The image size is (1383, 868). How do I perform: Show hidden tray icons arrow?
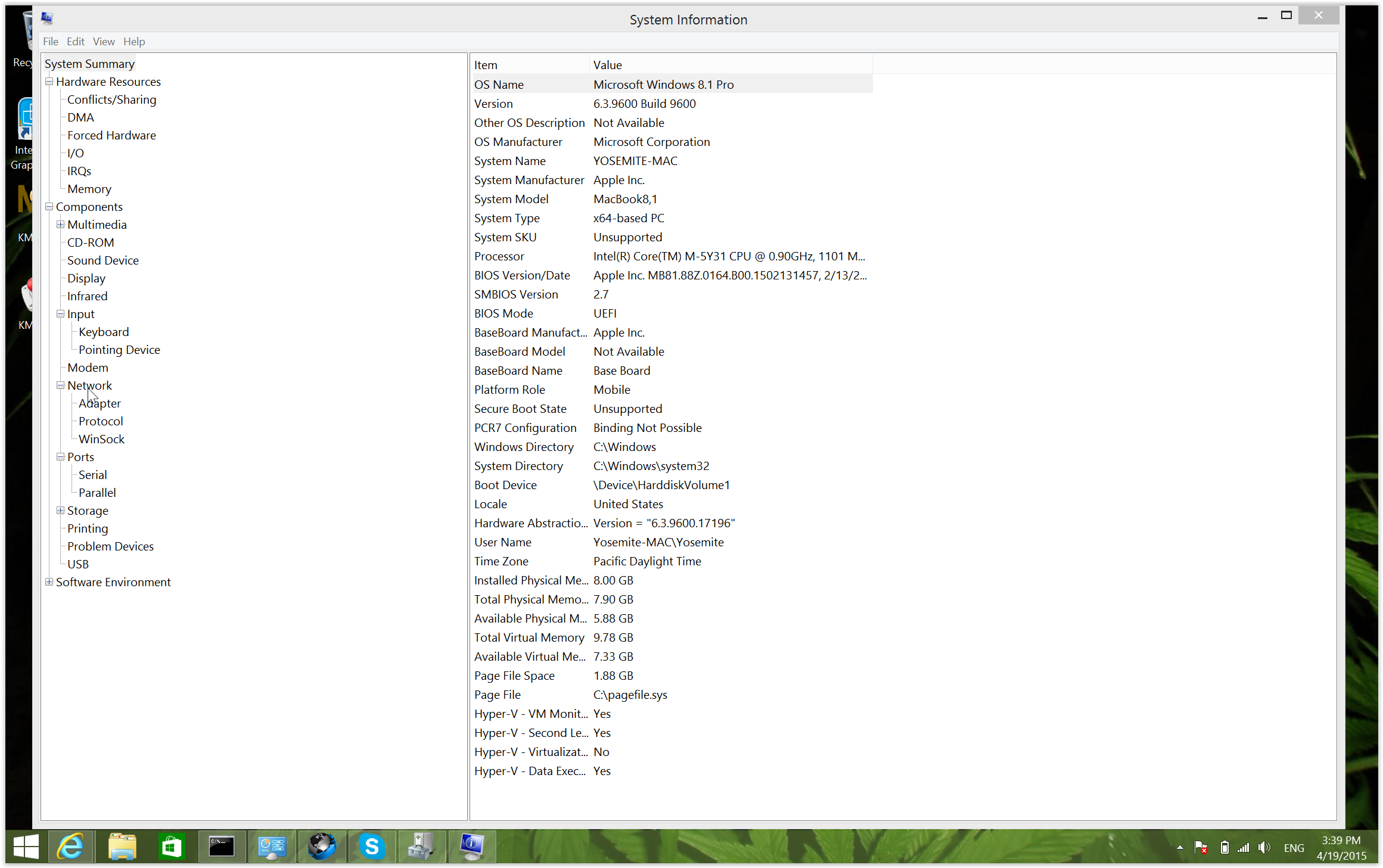pyautogui.click(x=1179, y=847)
